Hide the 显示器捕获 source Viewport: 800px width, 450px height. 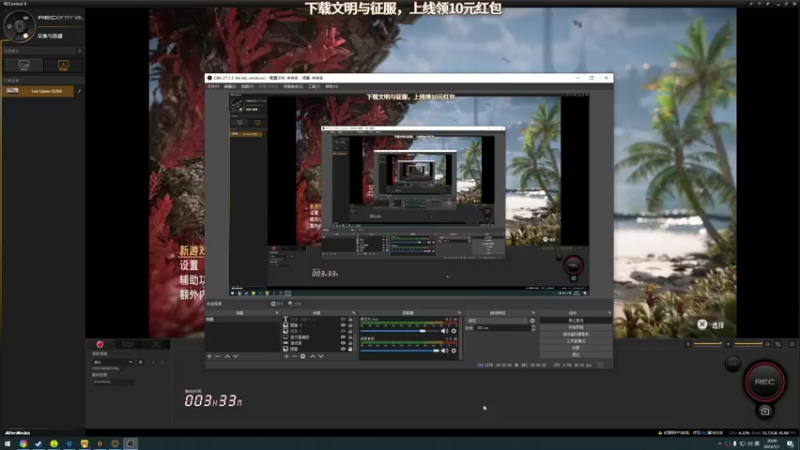[x=343, y=337]
